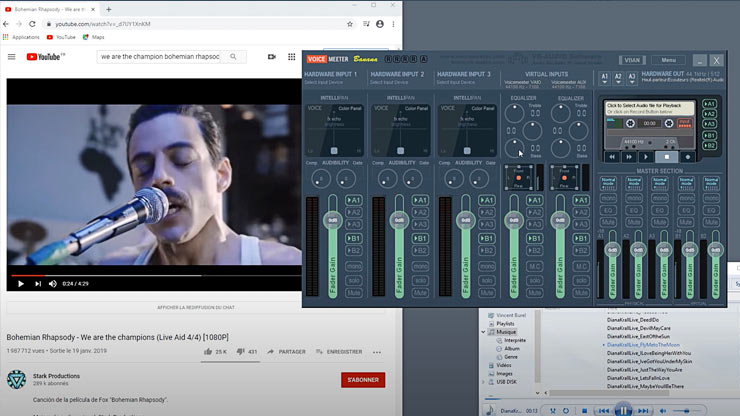Toggle A1 routing on Hardware Input 1
Screen dimensions: 740x416
pos(353,200)
